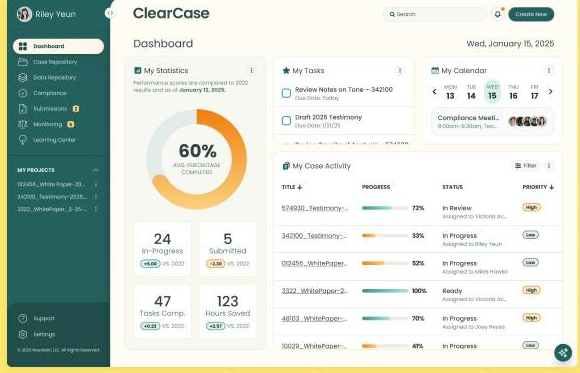Open 3322_WhitePaper project in sidebar

[x=52, y=209]
